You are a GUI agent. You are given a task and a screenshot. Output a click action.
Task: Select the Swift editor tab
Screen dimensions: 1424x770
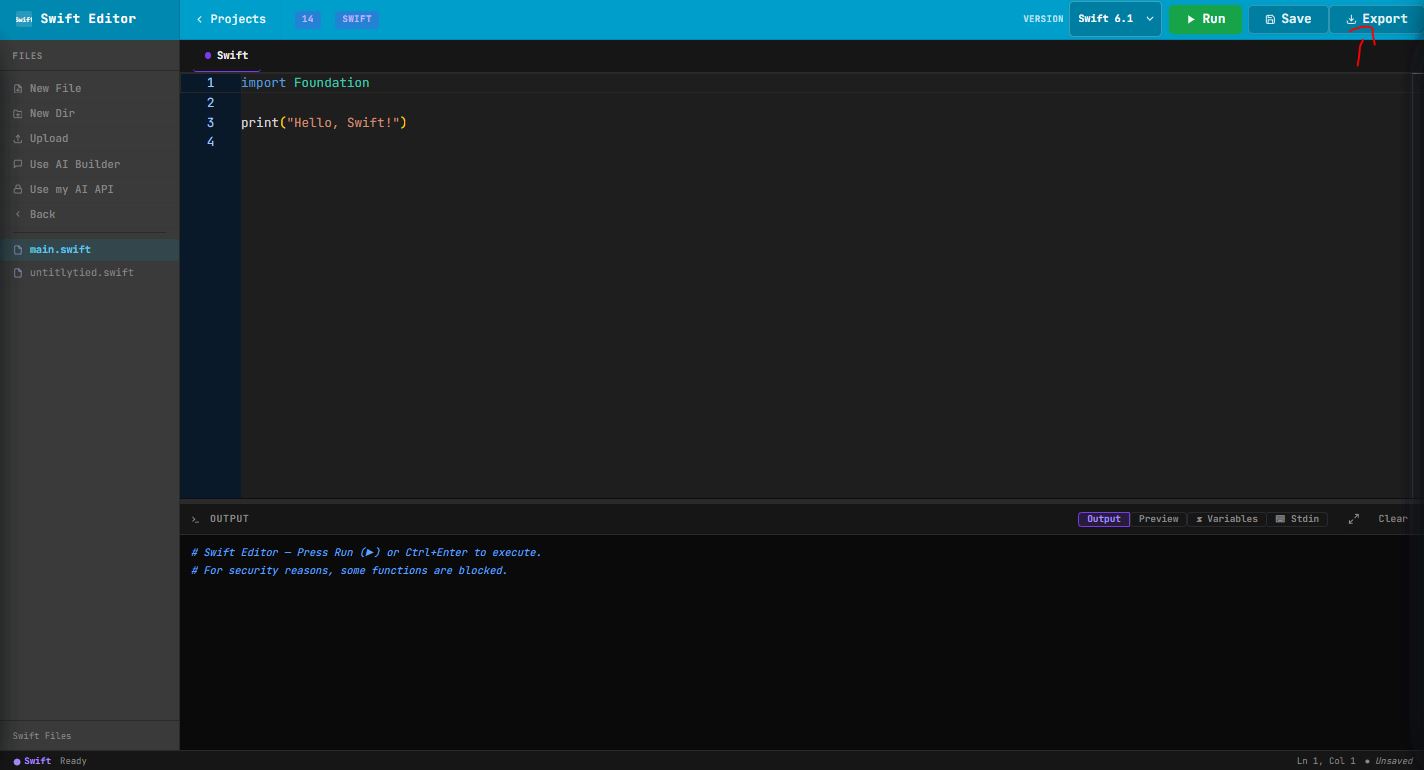coord(227,56)
